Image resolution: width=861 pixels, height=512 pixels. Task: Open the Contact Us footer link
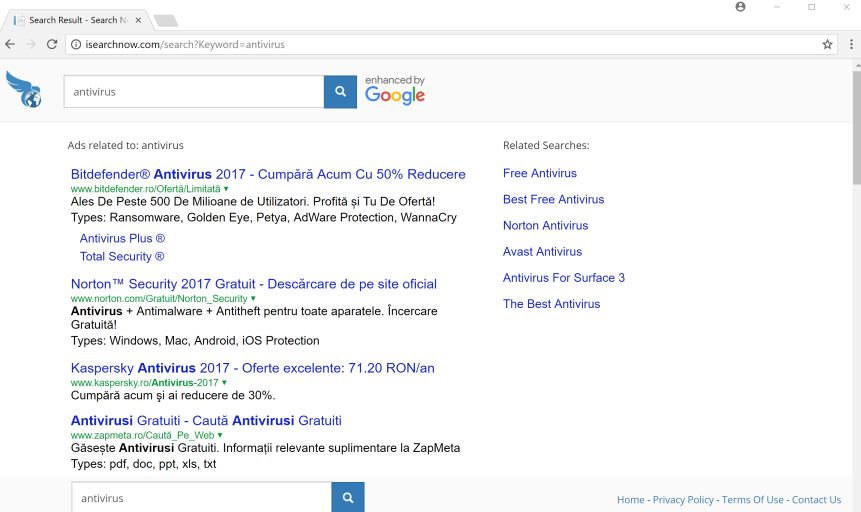click(x=816, y=500)
